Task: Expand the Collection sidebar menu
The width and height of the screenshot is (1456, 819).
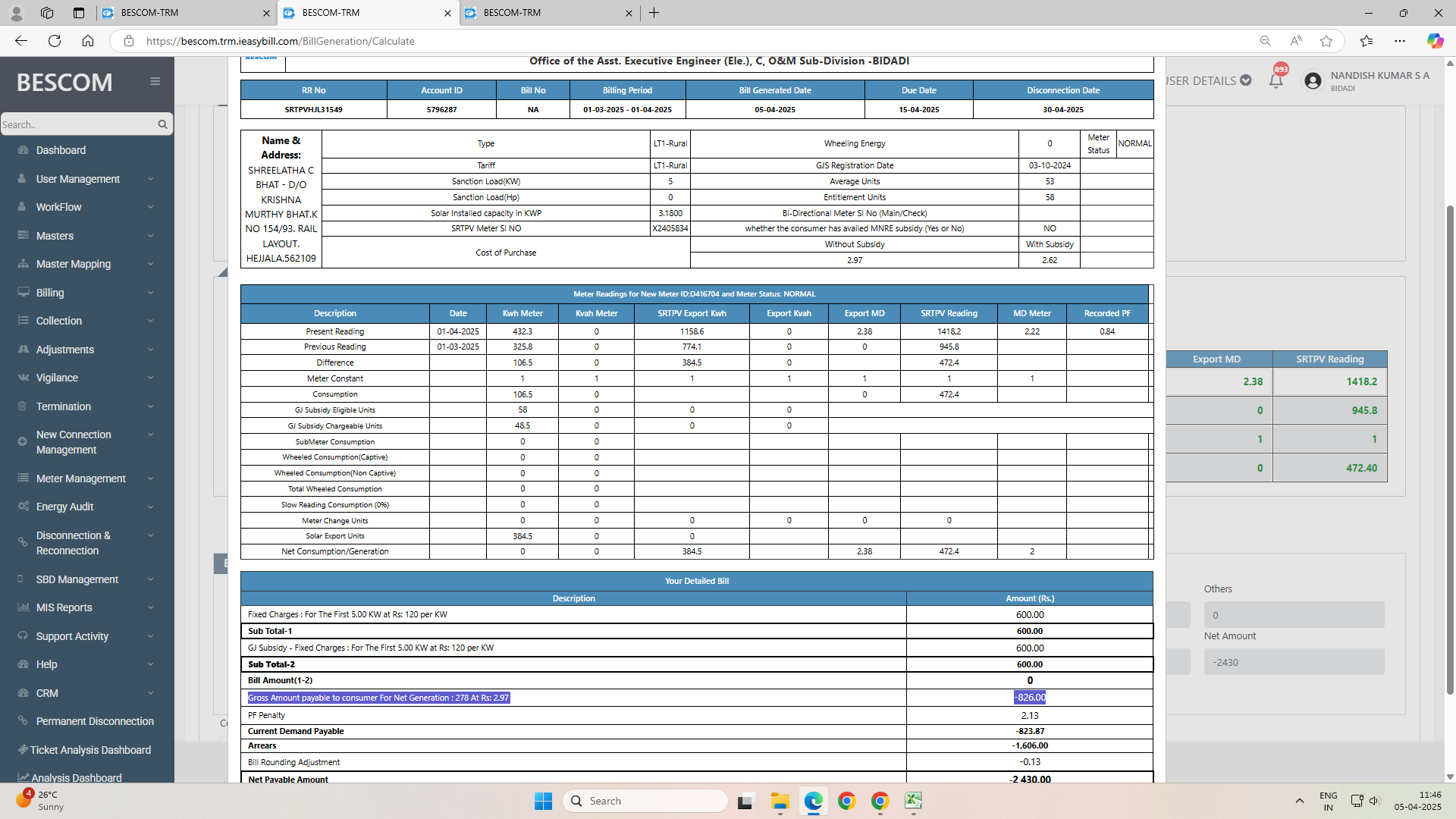Action: (59, 321)
